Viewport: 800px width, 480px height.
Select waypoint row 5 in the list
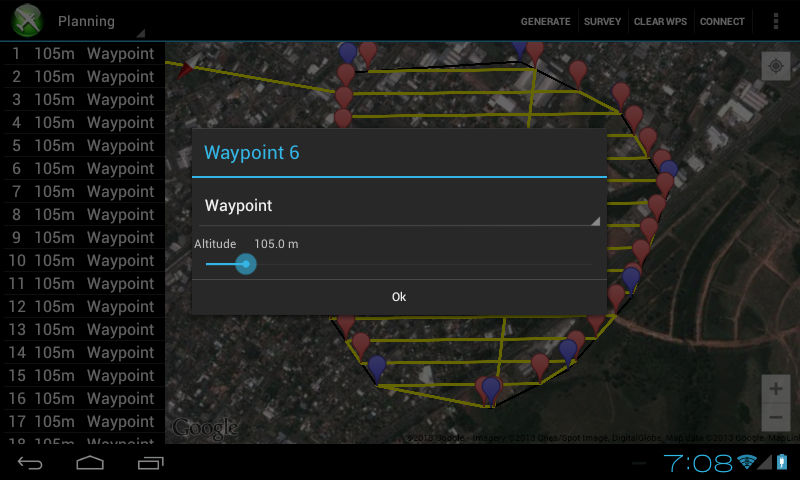tap(84, 145)
